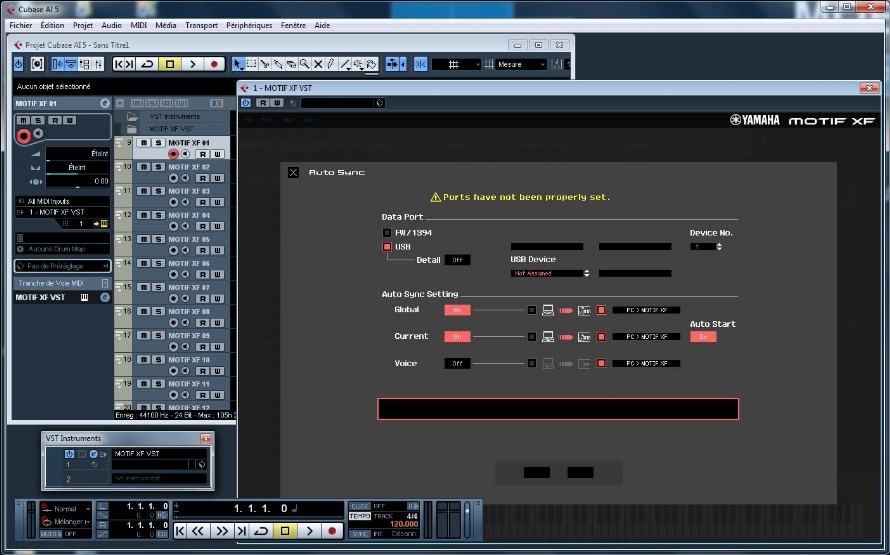
Task: Toggle the Global auto sync On switch
Action: point(456,310)
